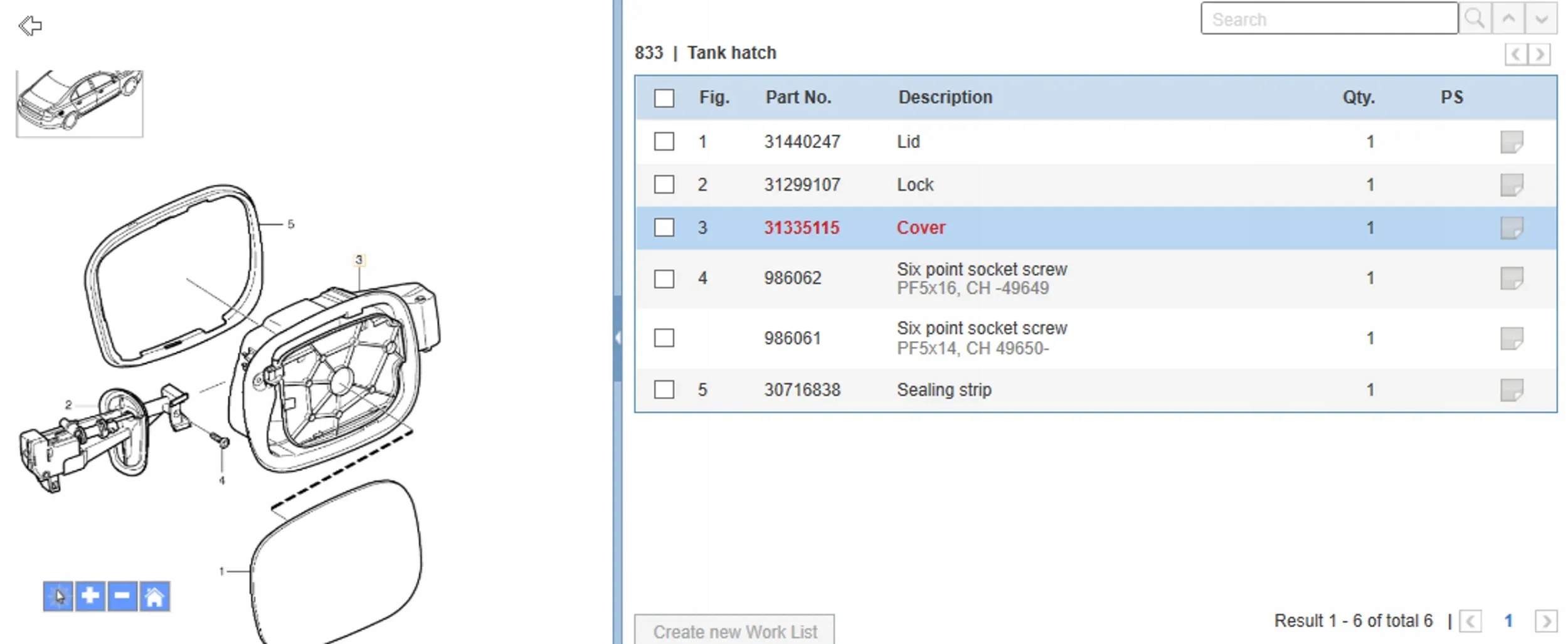Viewport: 1568px width, 644px height.
Task: Click the Lock description
Action: [915, 185]
